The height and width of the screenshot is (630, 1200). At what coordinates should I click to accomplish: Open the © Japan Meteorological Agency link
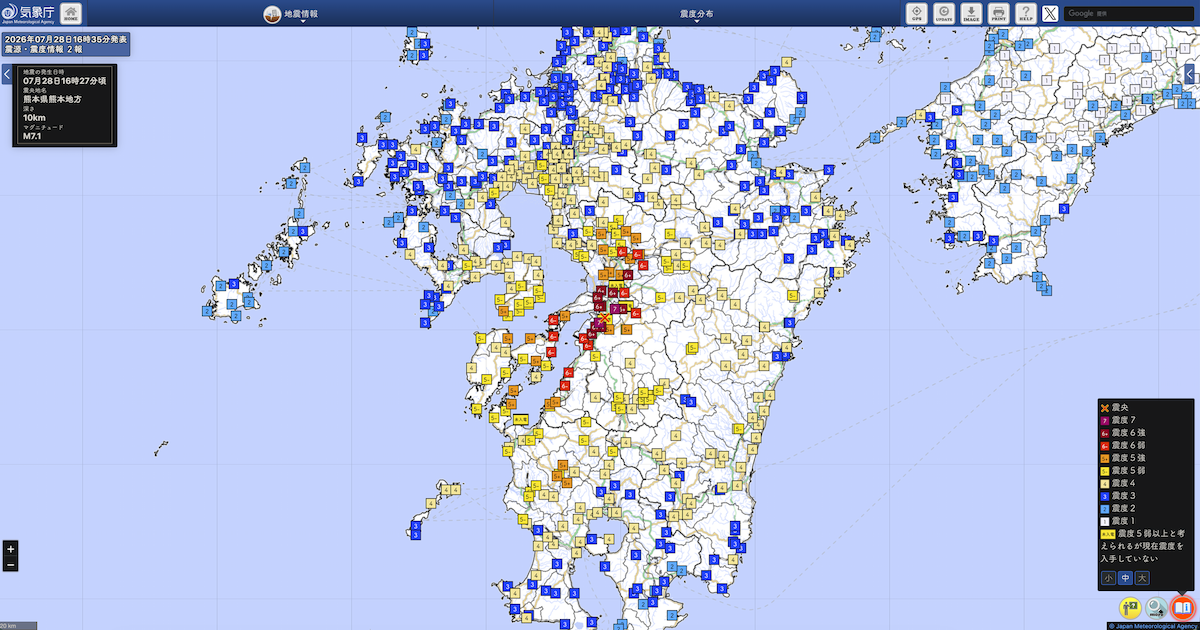(1153, 625)
